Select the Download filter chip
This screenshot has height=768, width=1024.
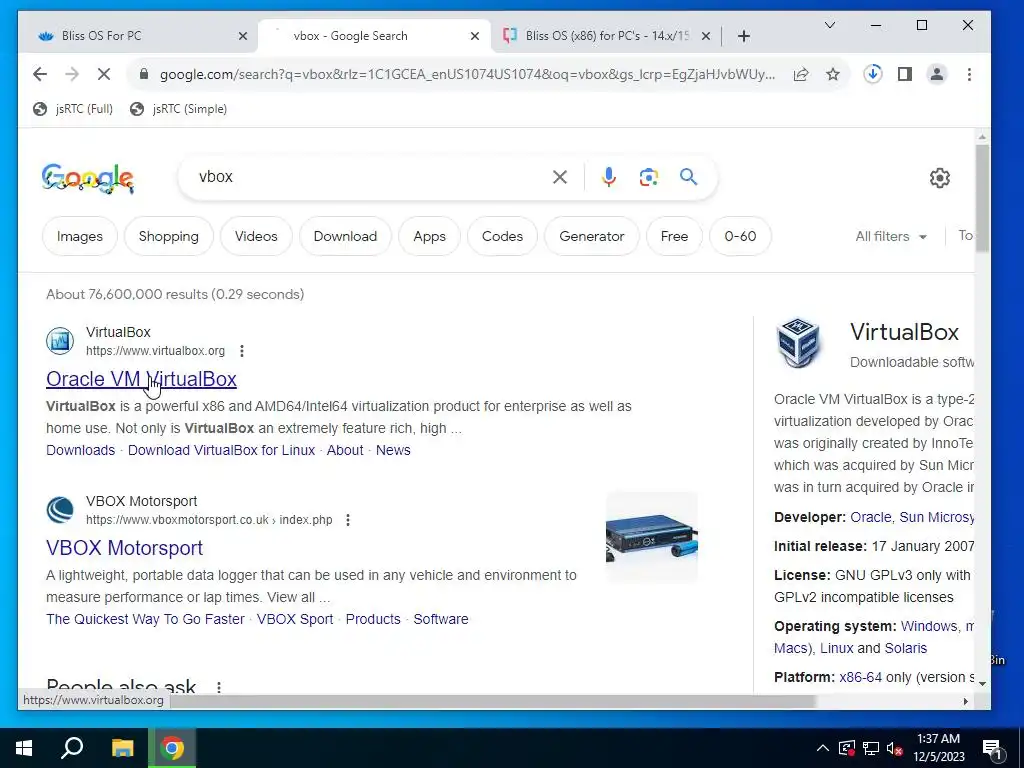point(345,236)
